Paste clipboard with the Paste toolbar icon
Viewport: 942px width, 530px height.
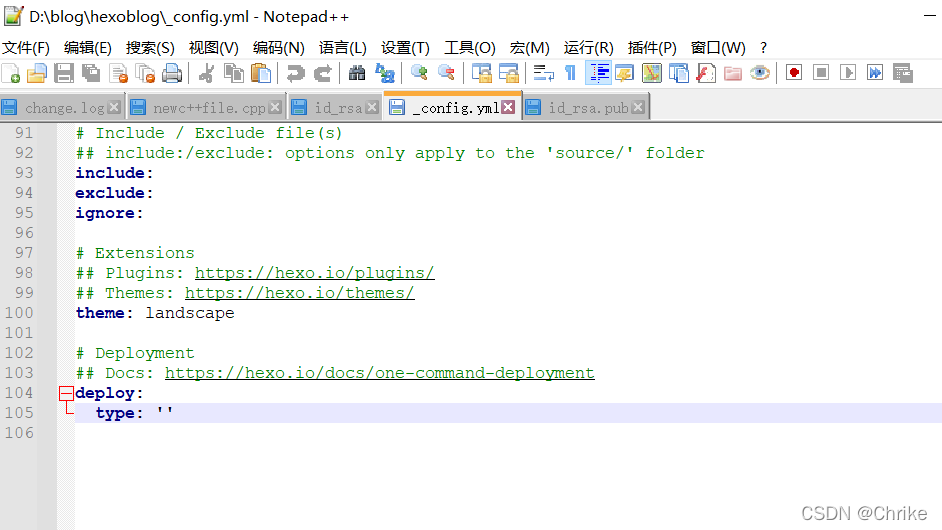tap(261, 73)
